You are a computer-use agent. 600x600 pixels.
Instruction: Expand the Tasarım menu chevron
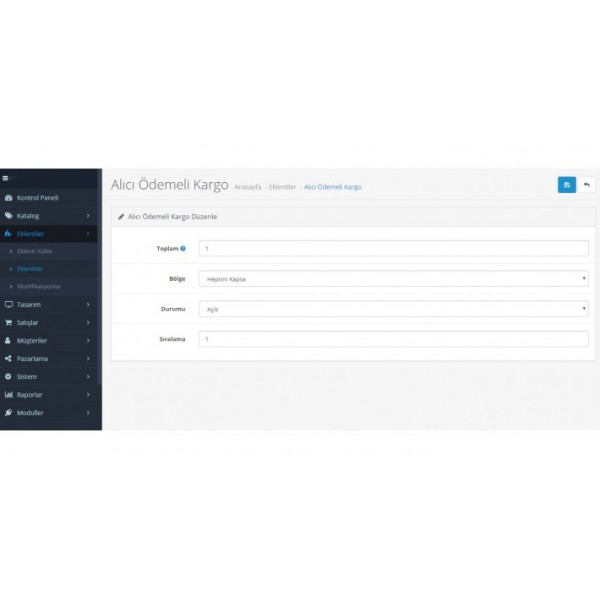88,304
